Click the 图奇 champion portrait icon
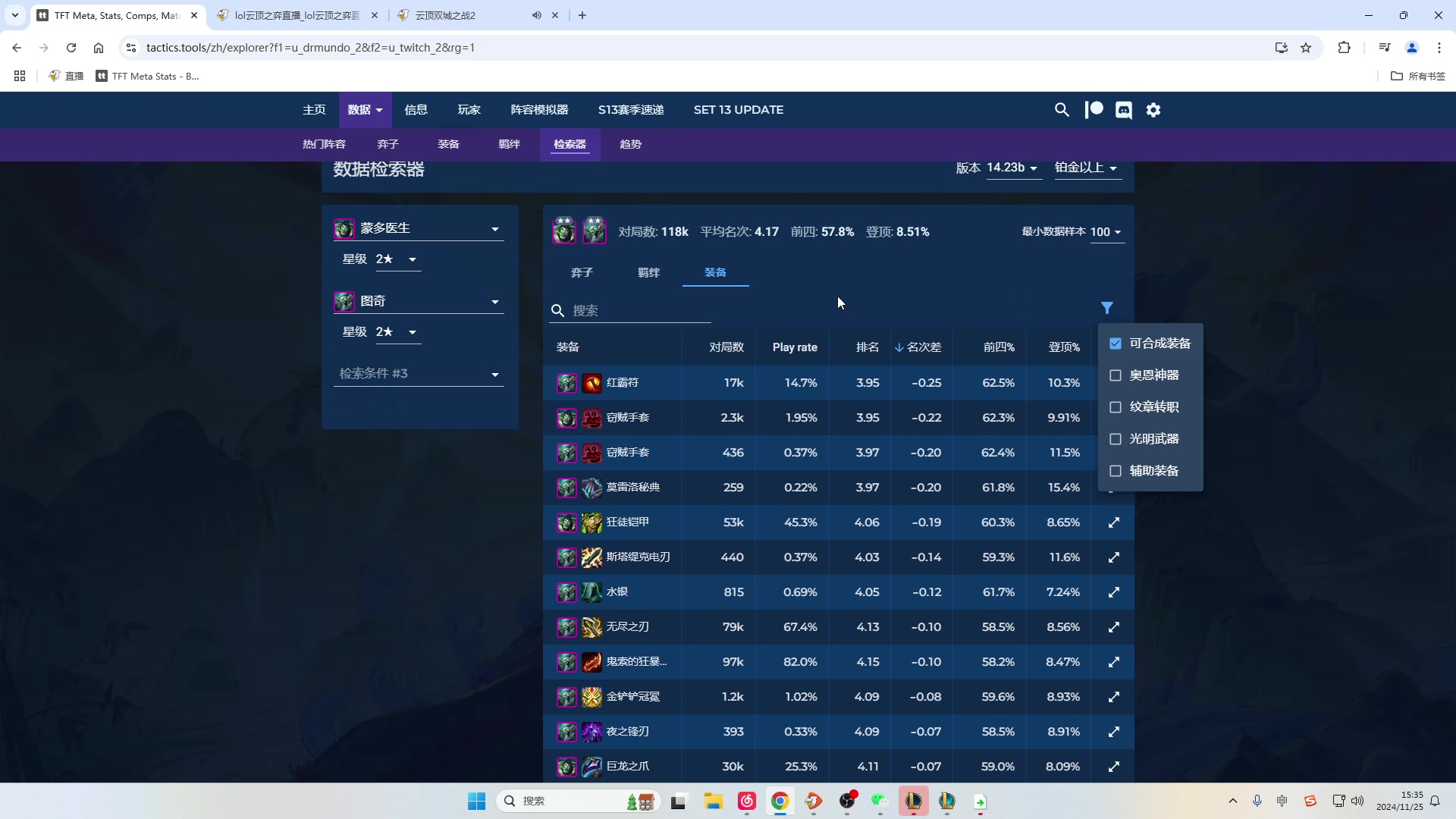The image size is (1456, 819). (346, 301)
